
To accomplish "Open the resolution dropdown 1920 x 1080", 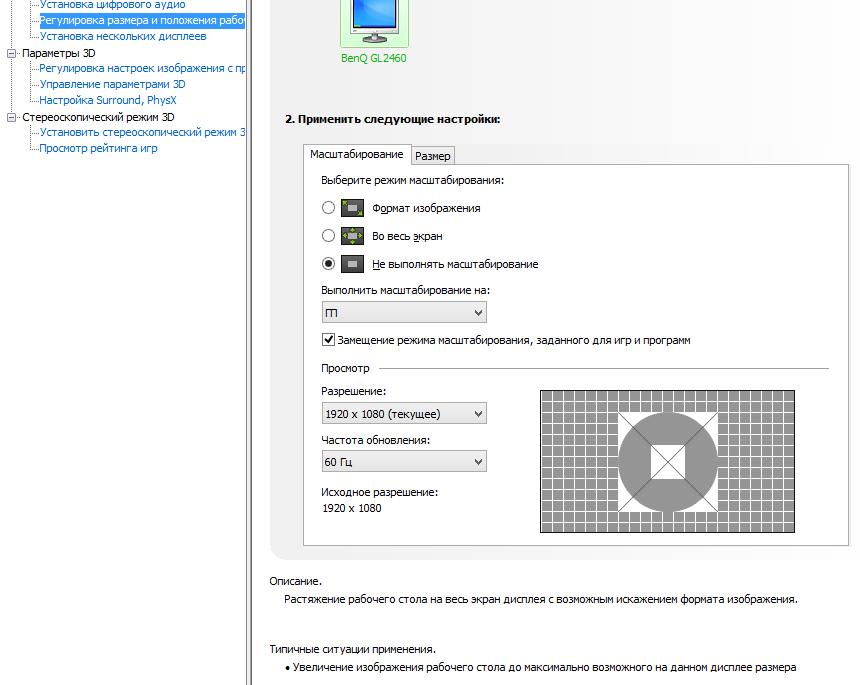I will click(404, 414).
